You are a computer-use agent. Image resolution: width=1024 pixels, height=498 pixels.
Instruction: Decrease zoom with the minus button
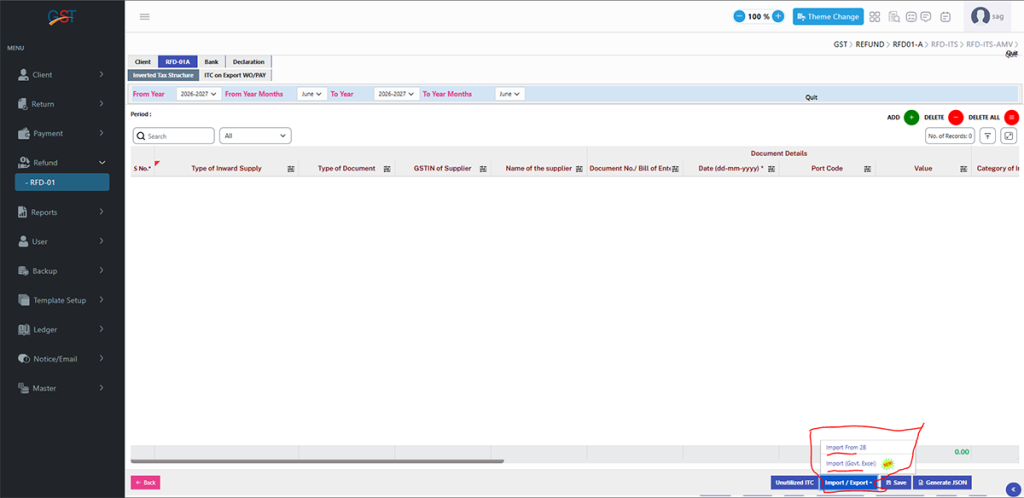739,16
